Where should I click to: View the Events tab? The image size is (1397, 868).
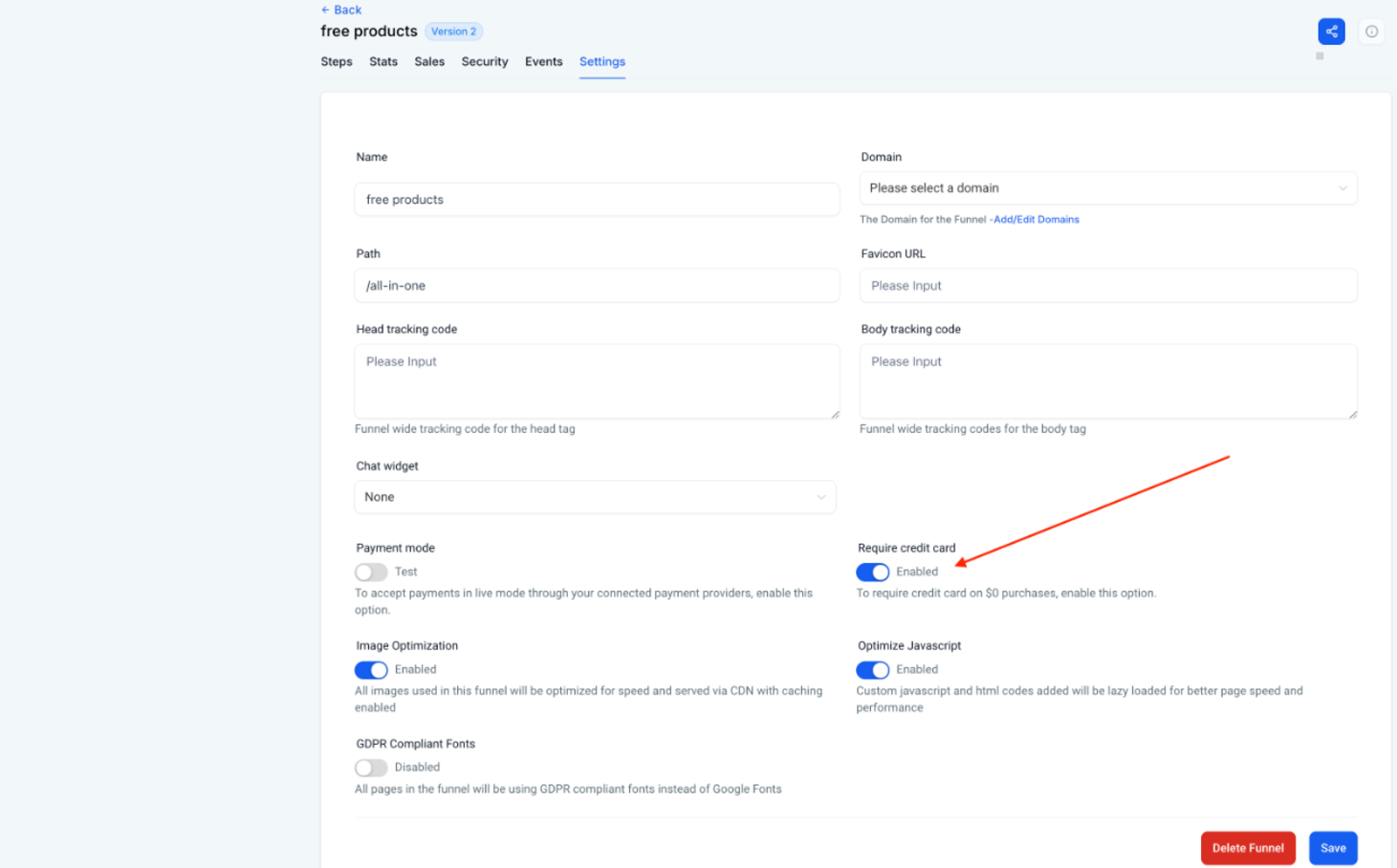[x=543, y=61]
